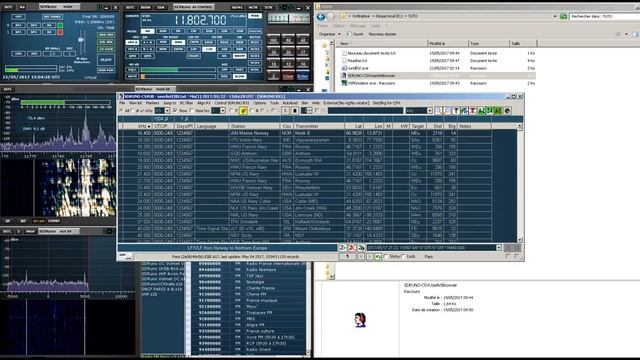
Task: Click the first magnifier search icon in CSVUB
Action: coord(438,111)
